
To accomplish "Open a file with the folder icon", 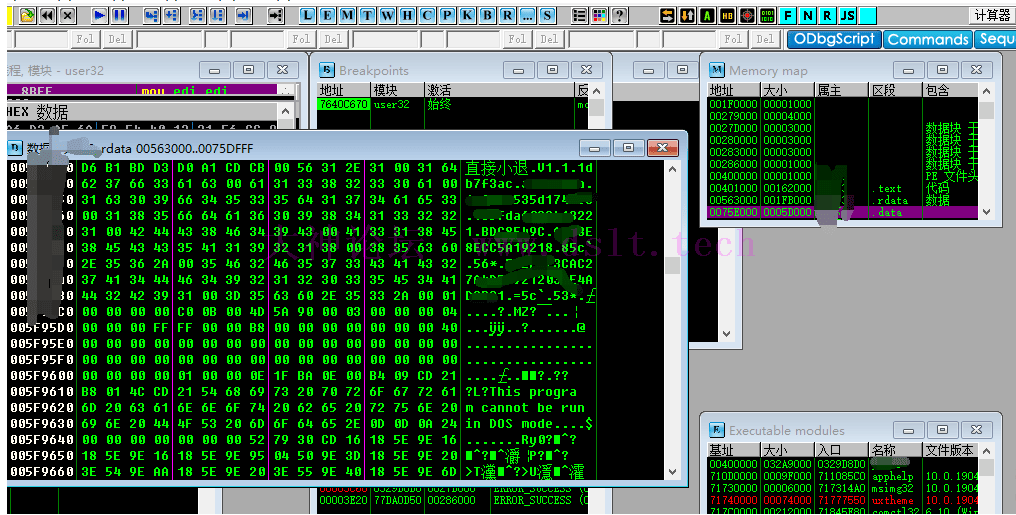I will pos(27,15).
